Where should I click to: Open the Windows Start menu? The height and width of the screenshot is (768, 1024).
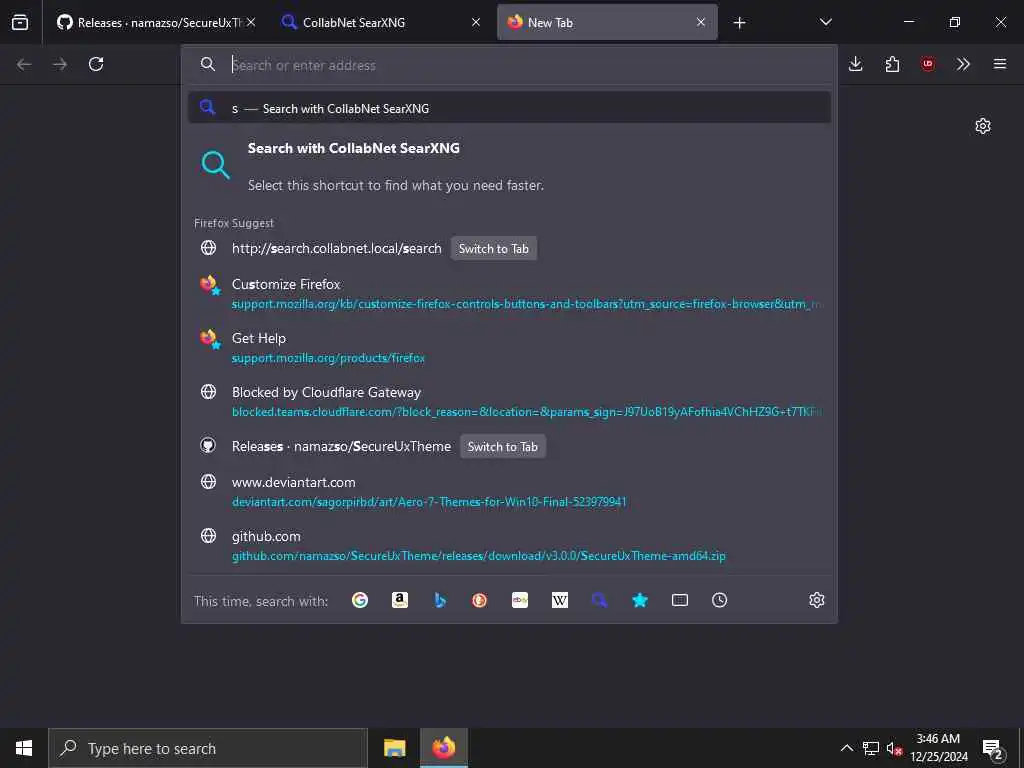(x=24, y=748)
